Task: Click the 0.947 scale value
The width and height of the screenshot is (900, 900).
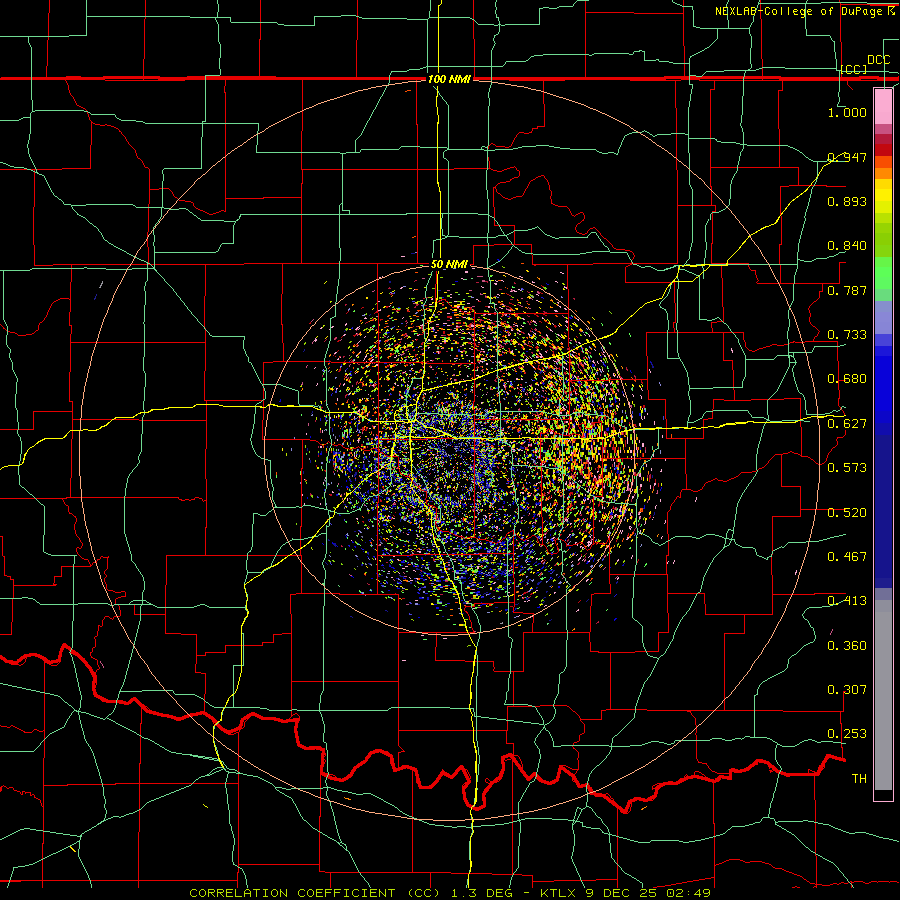Action: (847, 157)
